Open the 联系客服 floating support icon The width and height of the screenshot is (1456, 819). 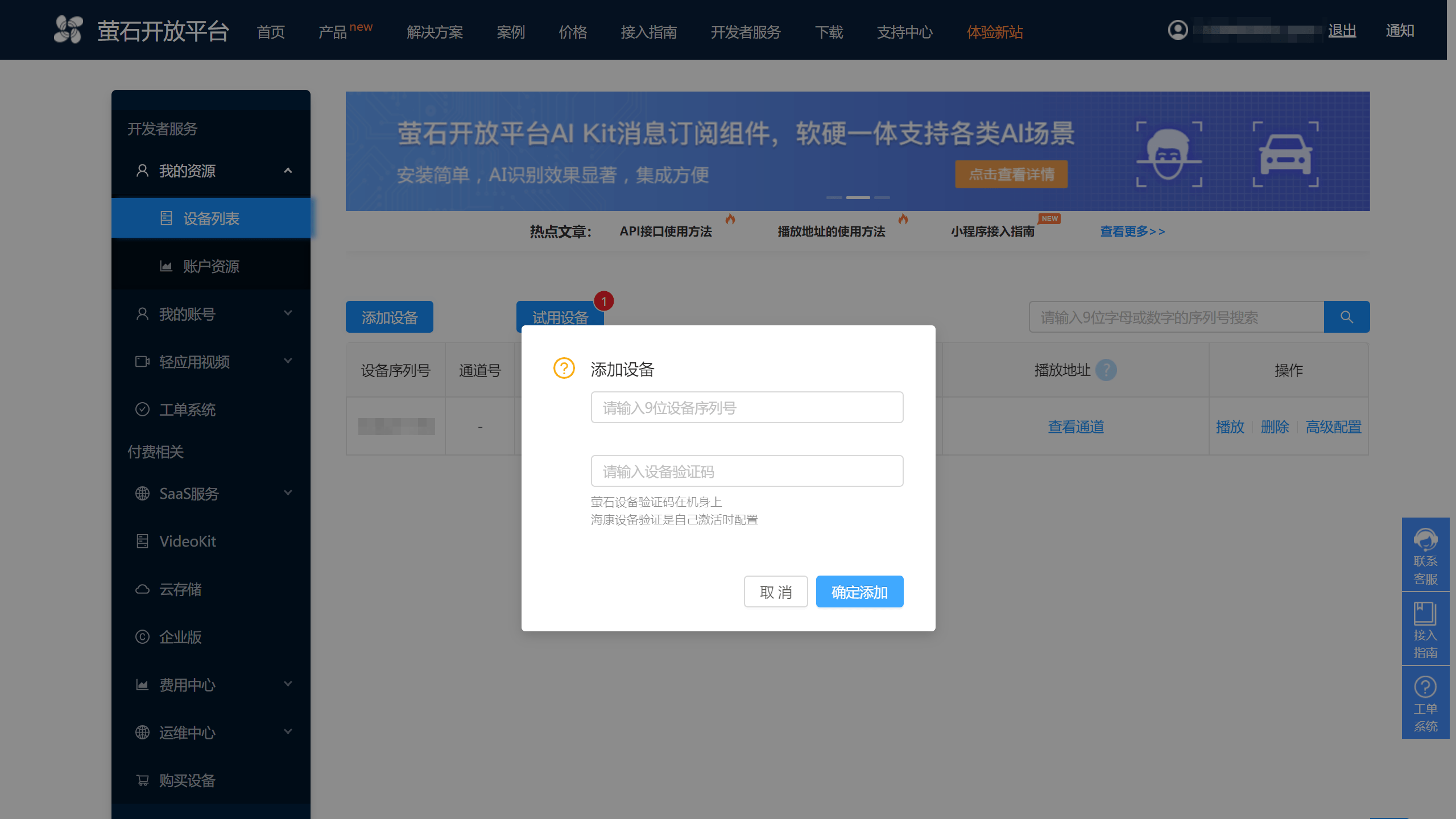(x=1425, y=540)
